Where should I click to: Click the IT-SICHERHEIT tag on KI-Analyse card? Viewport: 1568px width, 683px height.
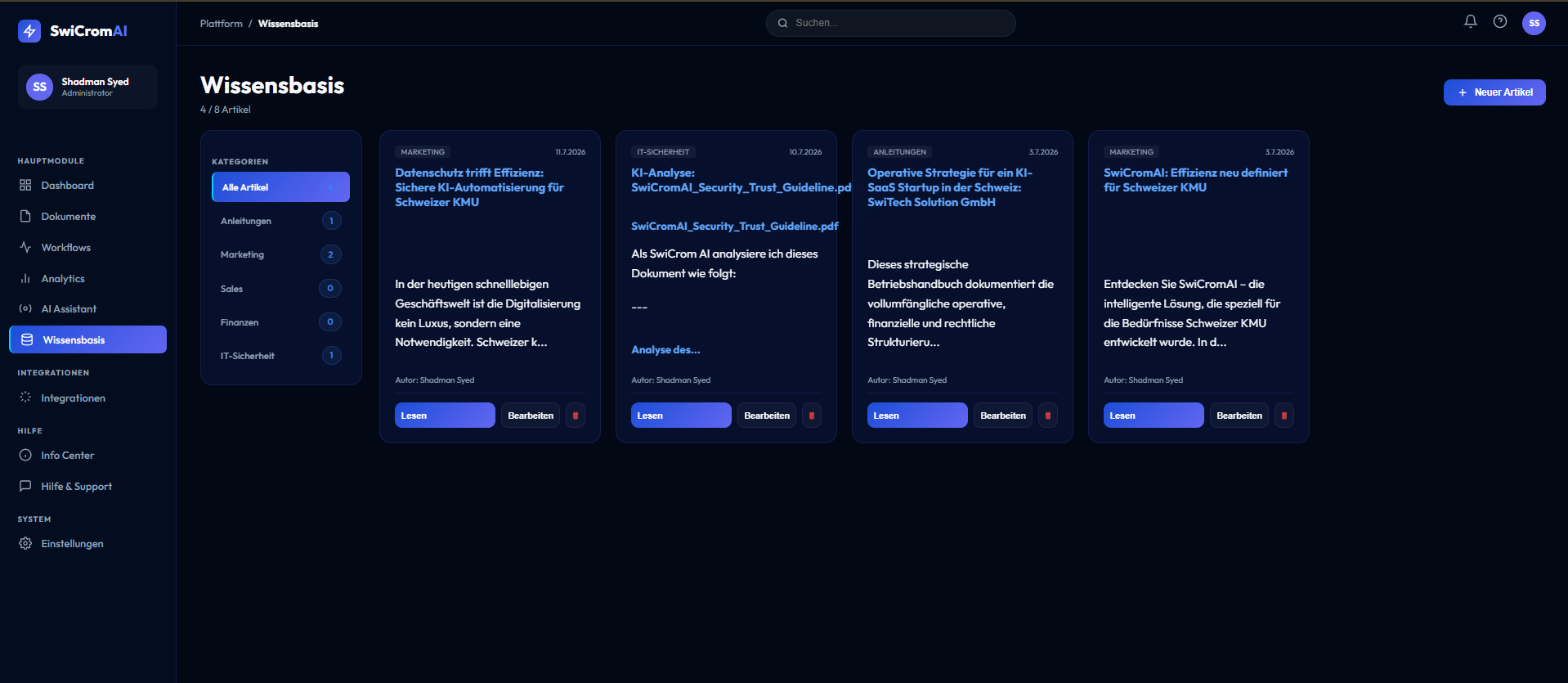[x=663, y=152]
